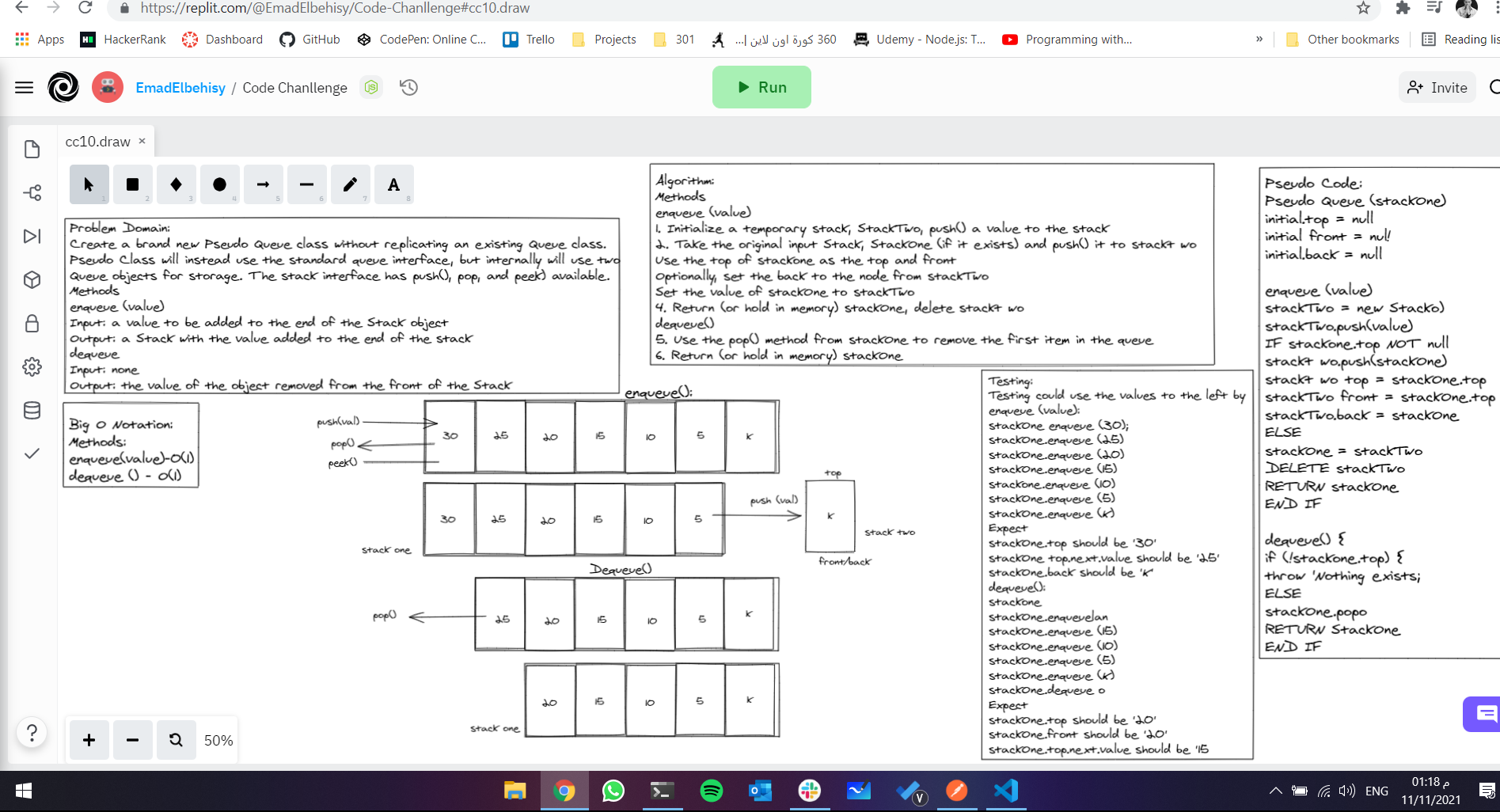Bookmark this page with star icon
The width and height of the screenshot is (1500, 812).
[1363, 8]
